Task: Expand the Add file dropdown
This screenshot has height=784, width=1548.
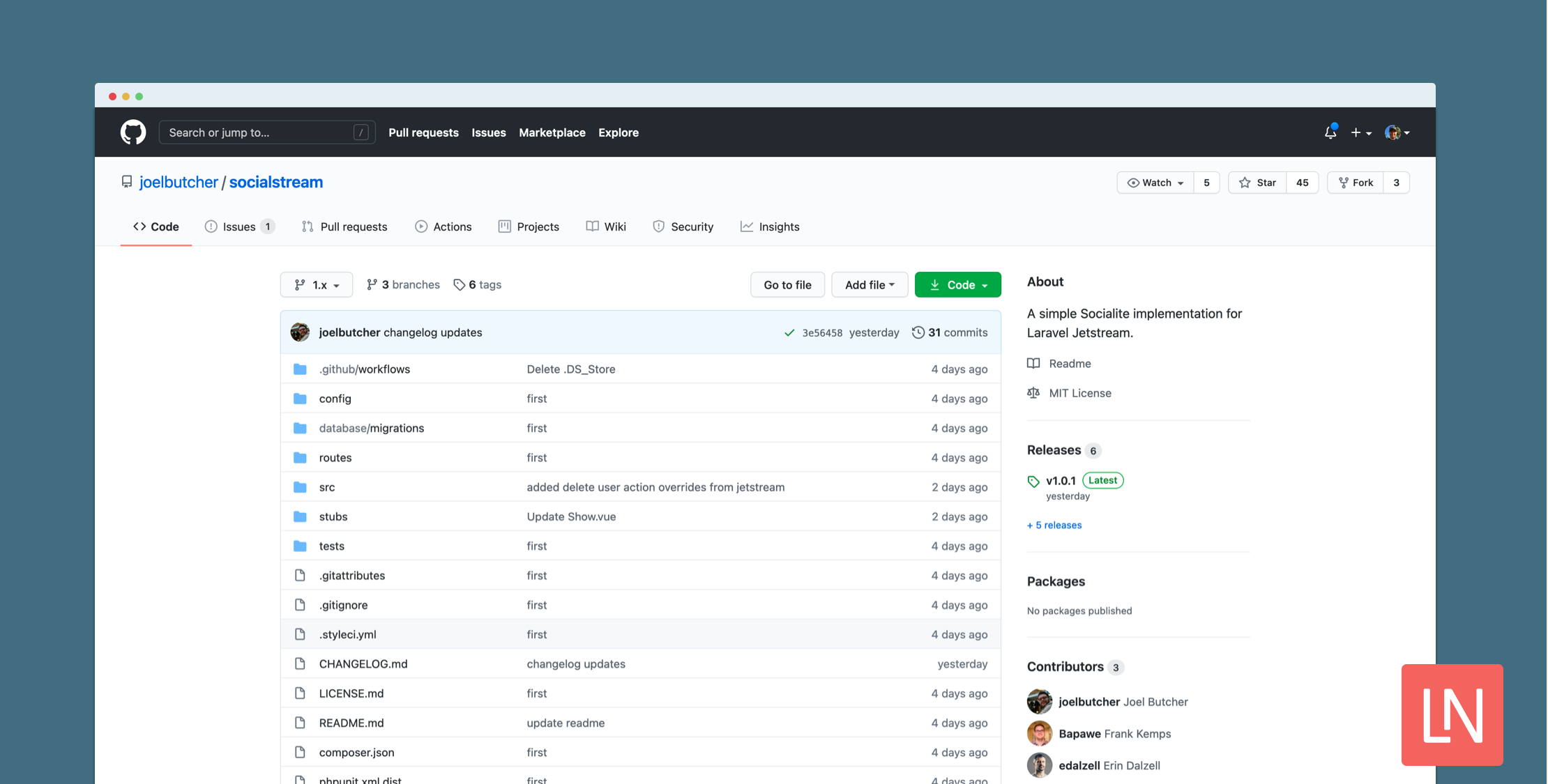Action: tap(870, 284)
